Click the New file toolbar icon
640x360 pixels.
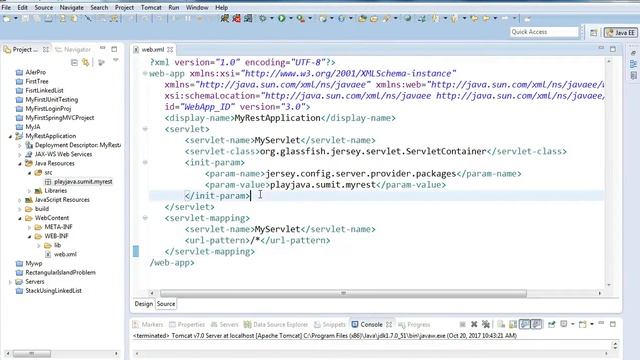7,19
